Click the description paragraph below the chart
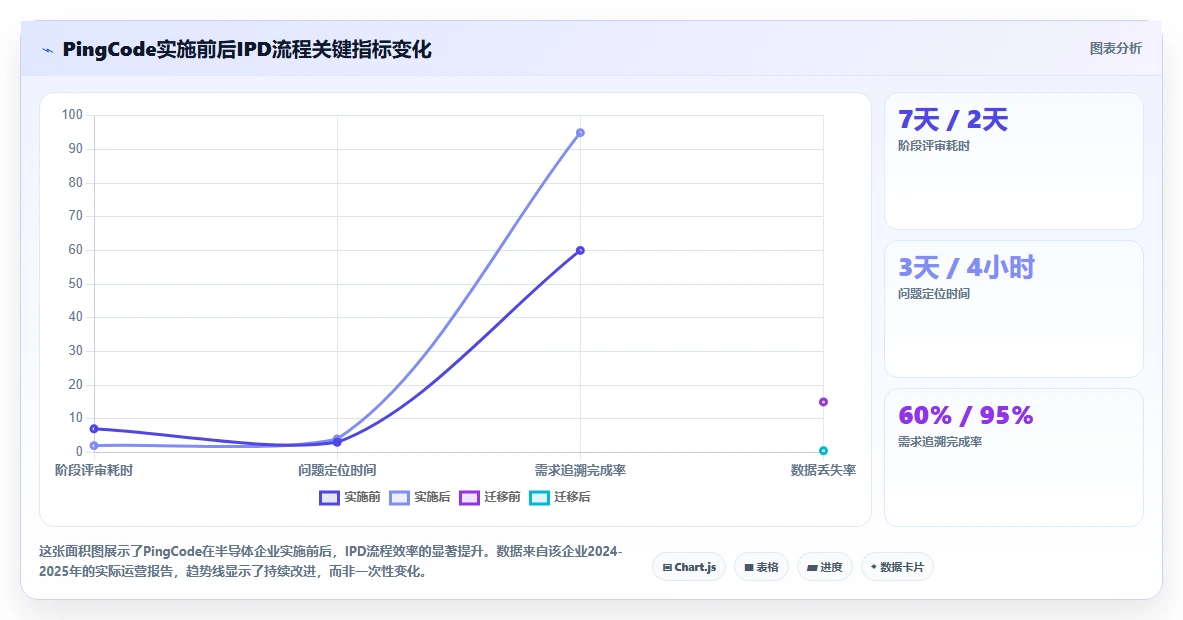This screenshot has width=1183, height=620. click(x=330, y=561)
